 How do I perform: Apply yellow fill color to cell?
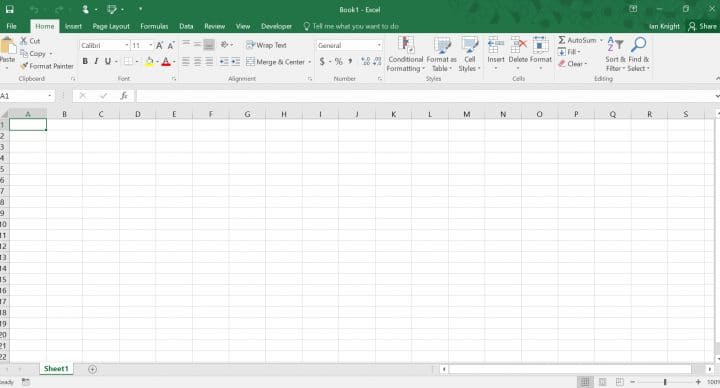149,62
